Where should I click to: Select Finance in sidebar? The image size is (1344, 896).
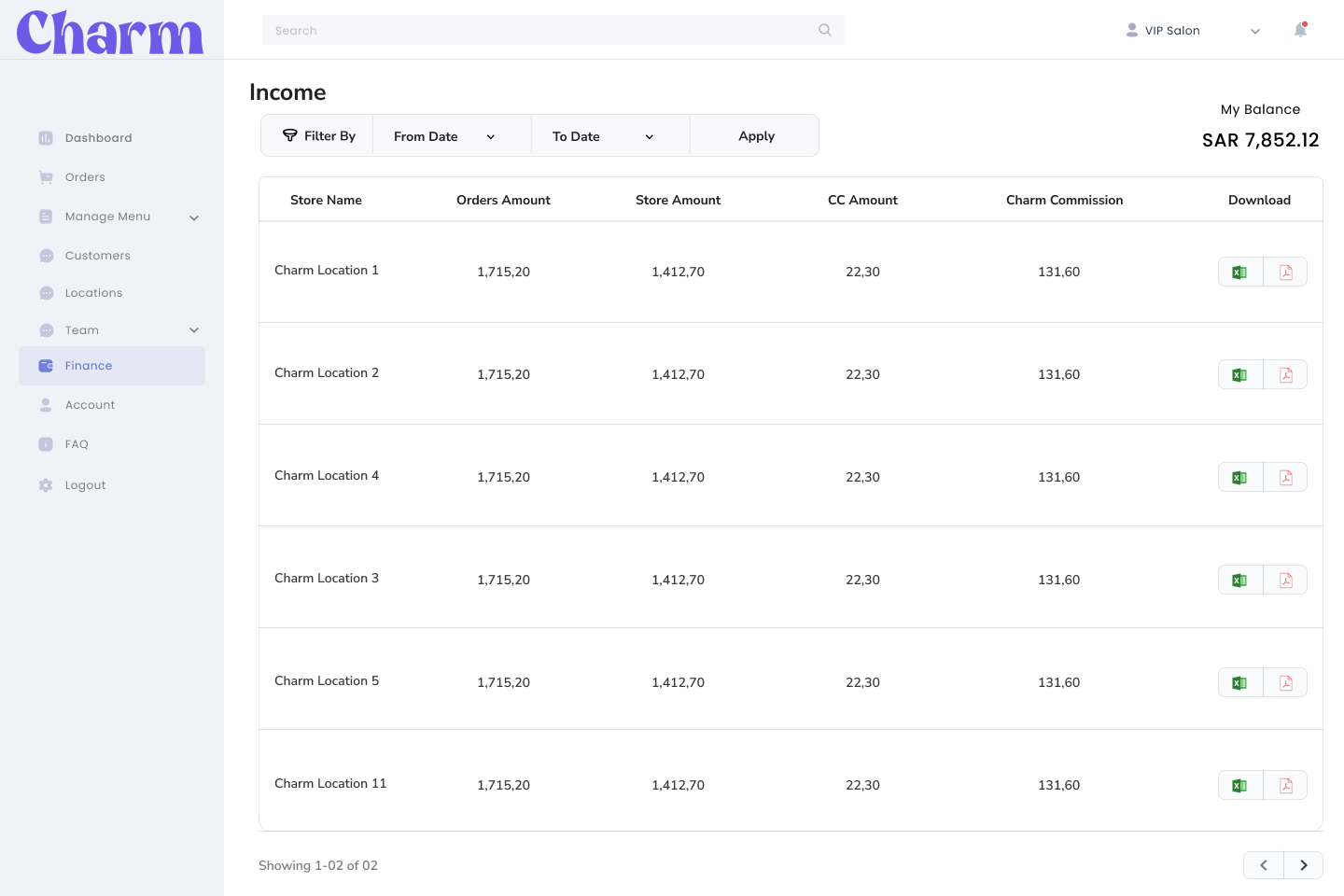(x=112, y=366)
